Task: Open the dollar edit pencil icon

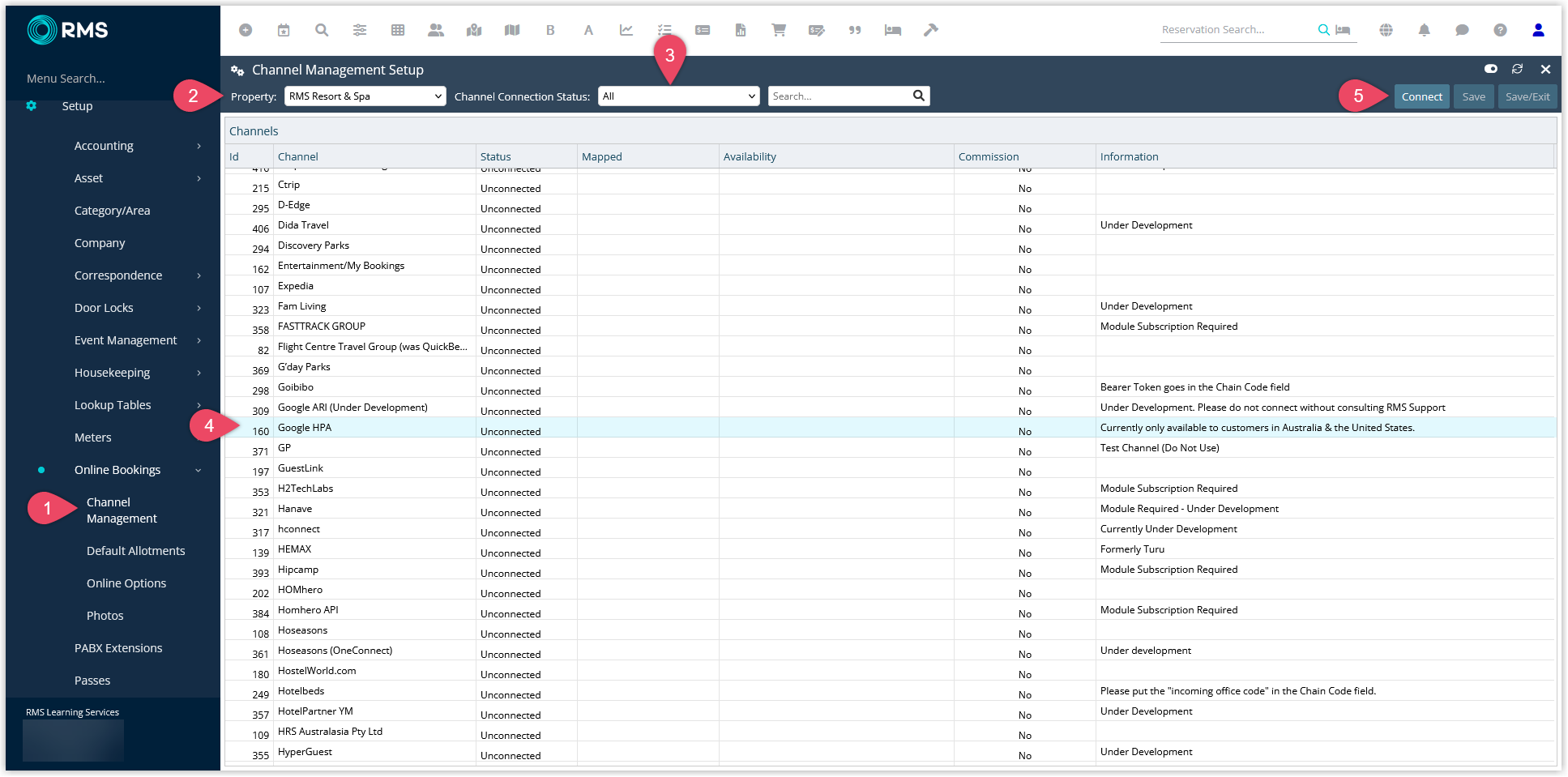Action: point(817,30)
